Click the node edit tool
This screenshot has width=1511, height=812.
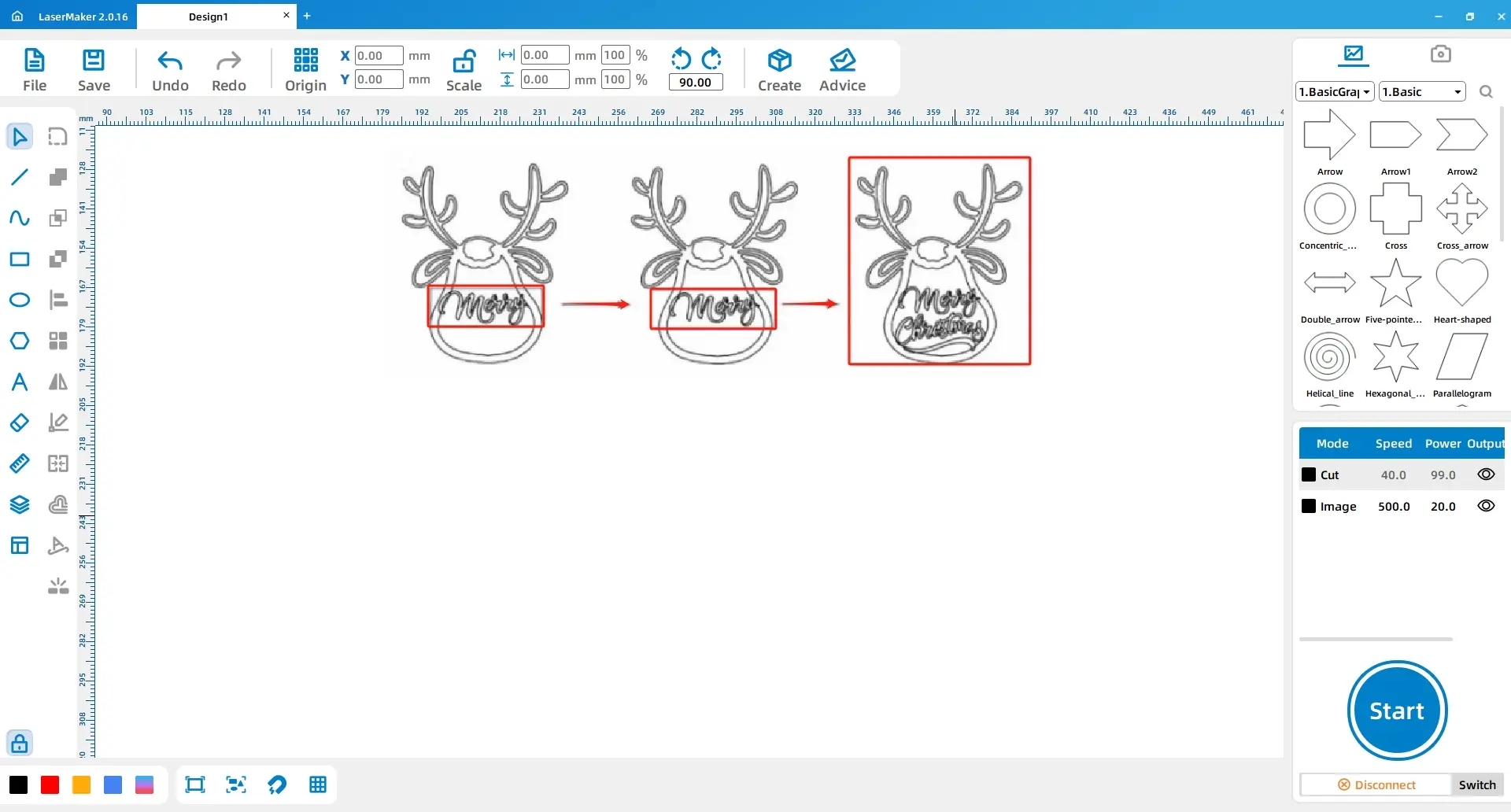point(58,136)
